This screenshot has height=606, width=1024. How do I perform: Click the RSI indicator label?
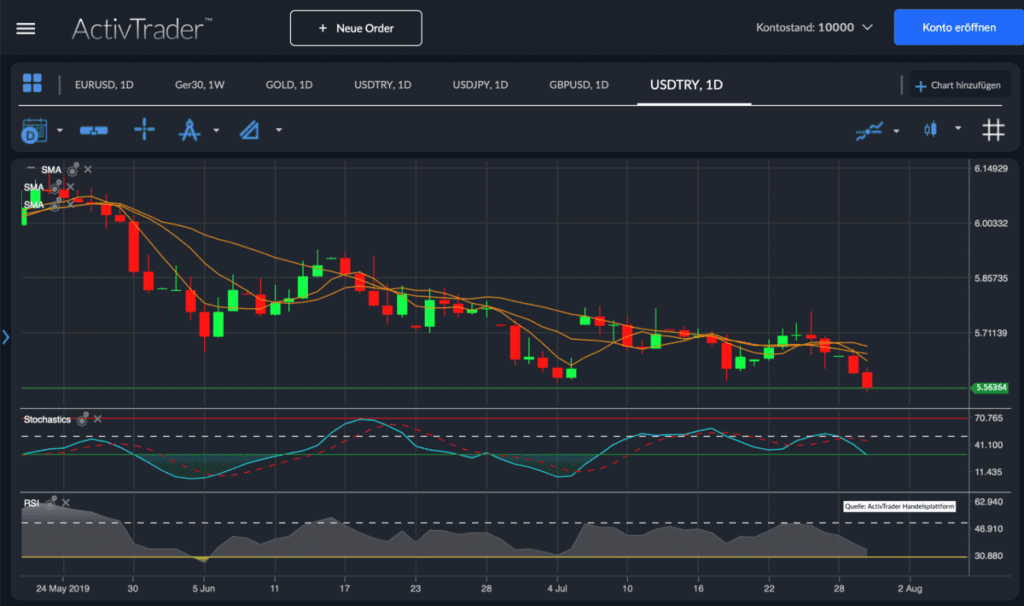click(31, 503)
